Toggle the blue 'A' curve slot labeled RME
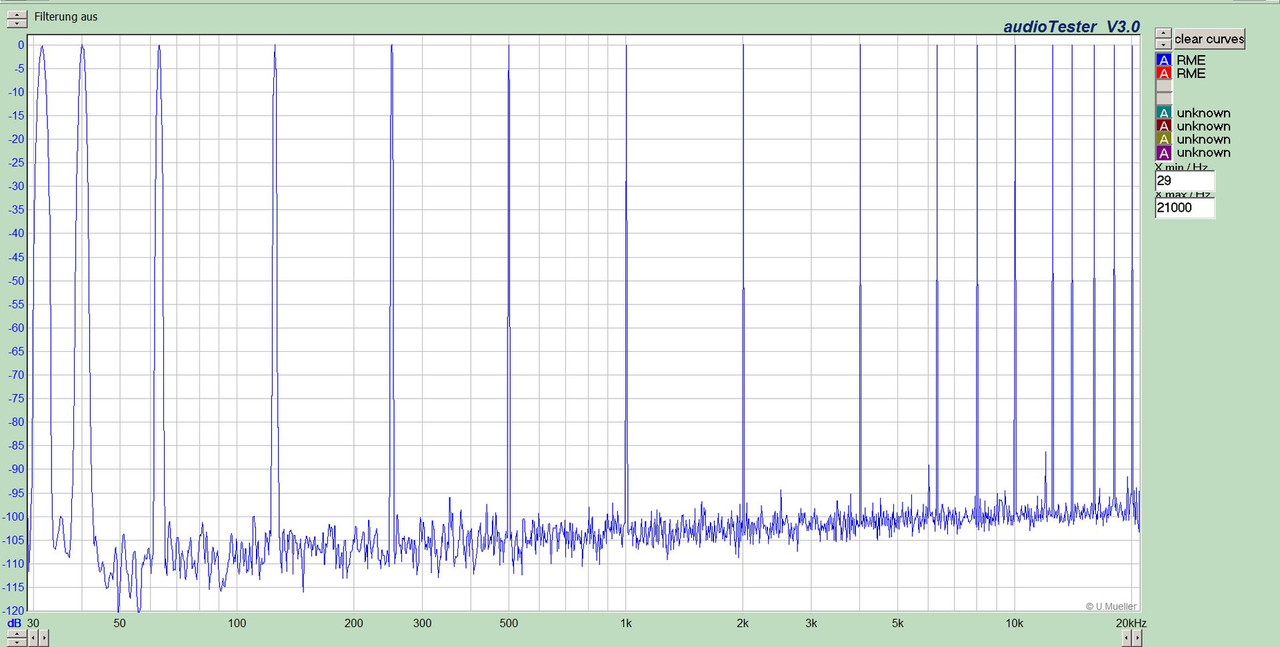 (x=1163, y=60)
